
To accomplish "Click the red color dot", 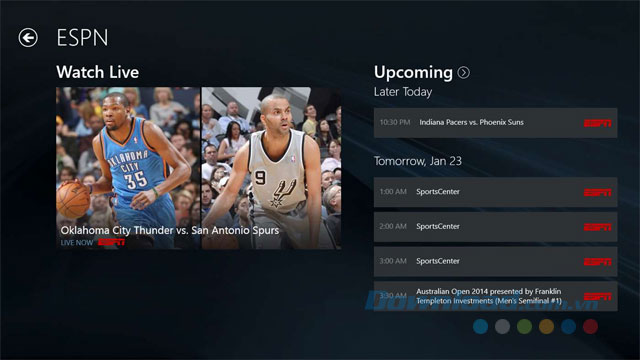I will pyautogui.click(x=591, y=327).
